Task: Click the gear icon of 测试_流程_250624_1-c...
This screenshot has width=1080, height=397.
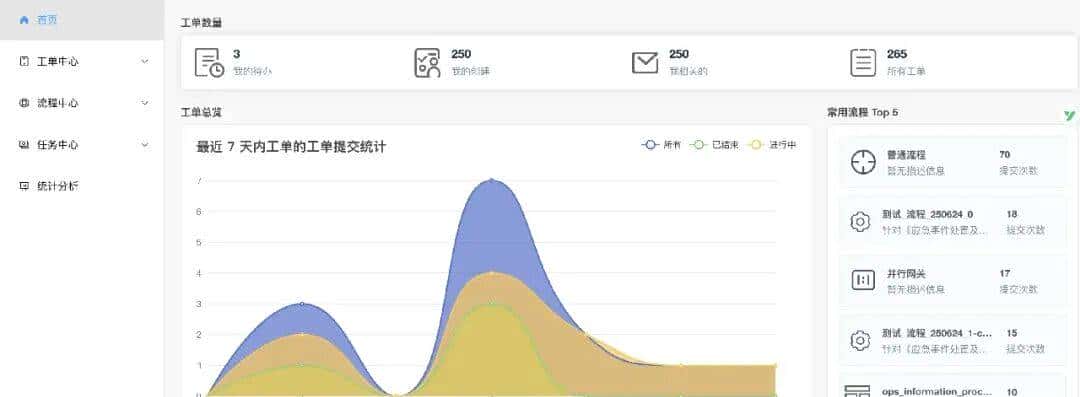Action: (860, 340)
